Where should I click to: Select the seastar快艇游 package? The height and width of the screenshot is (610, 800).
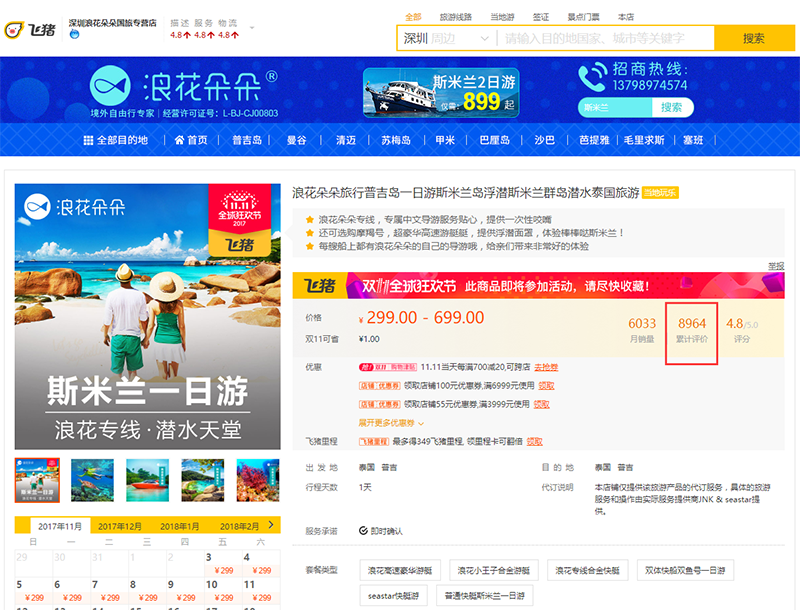tap(393, 596)
